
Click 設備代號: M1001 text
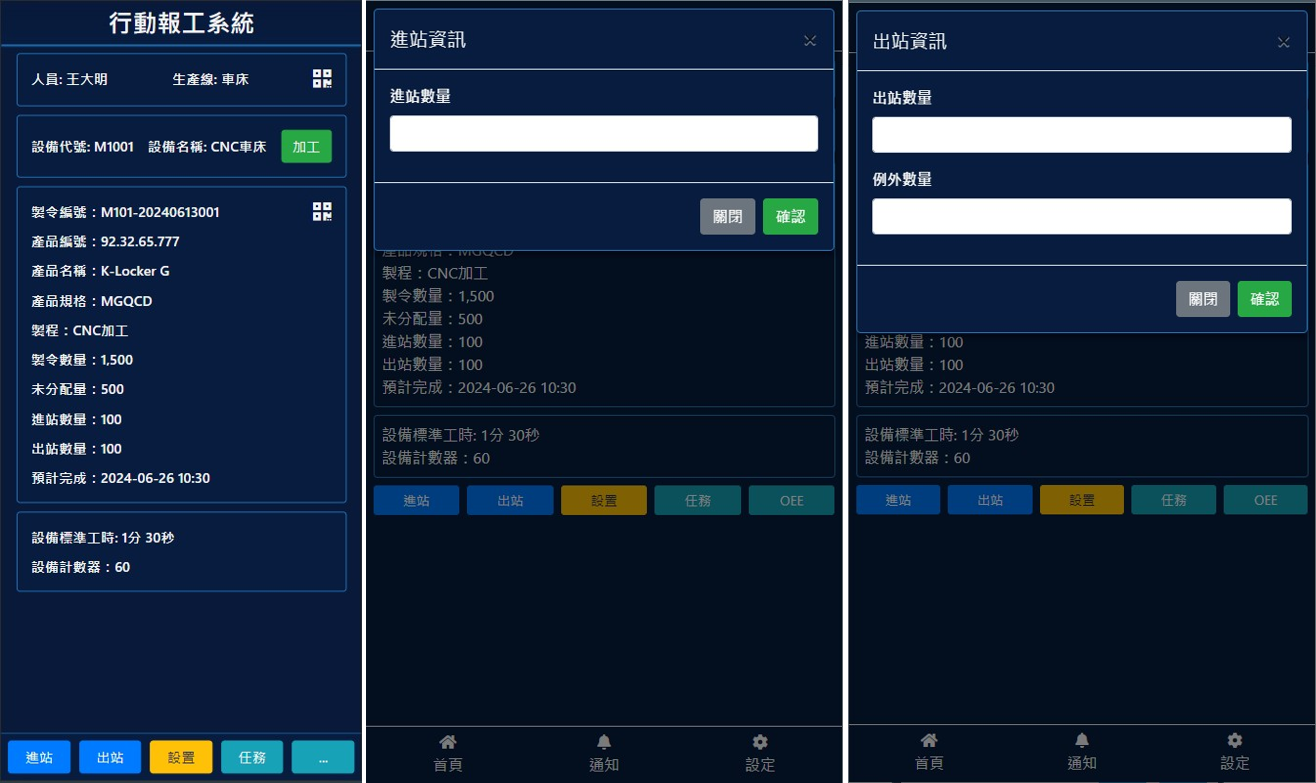coord(83,147)
